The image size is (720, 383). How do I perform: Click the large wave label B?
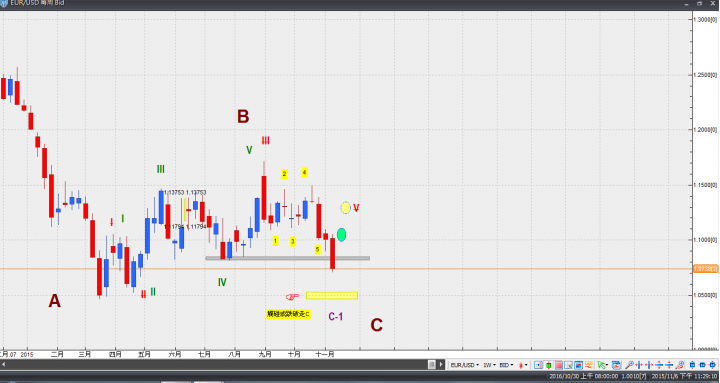[243, 117]
